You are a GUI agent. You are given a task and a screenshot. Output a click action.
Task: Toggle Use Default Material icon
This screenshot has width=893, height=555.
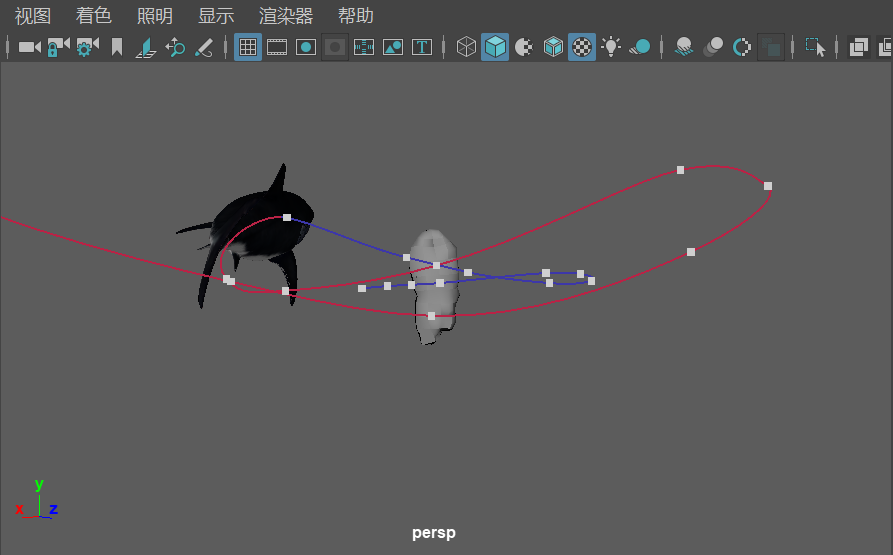point(524,47)
